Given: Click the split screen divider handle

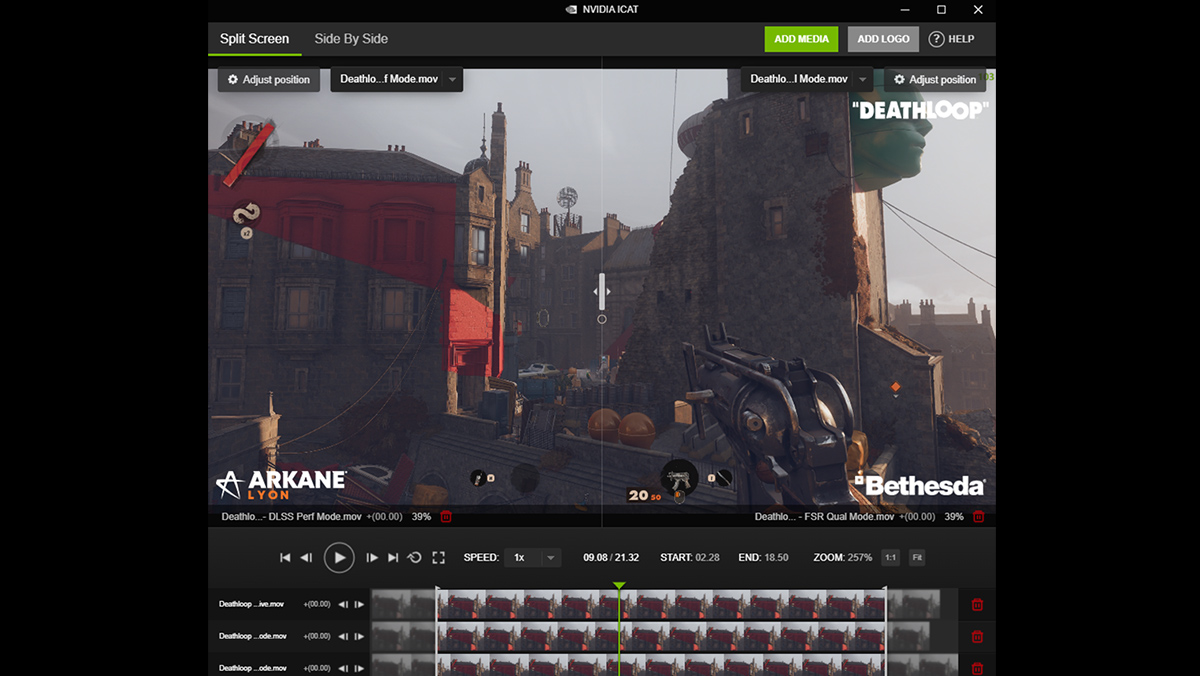Looking at the screenshot, I should pyautogui.click(x=602, y=292).
